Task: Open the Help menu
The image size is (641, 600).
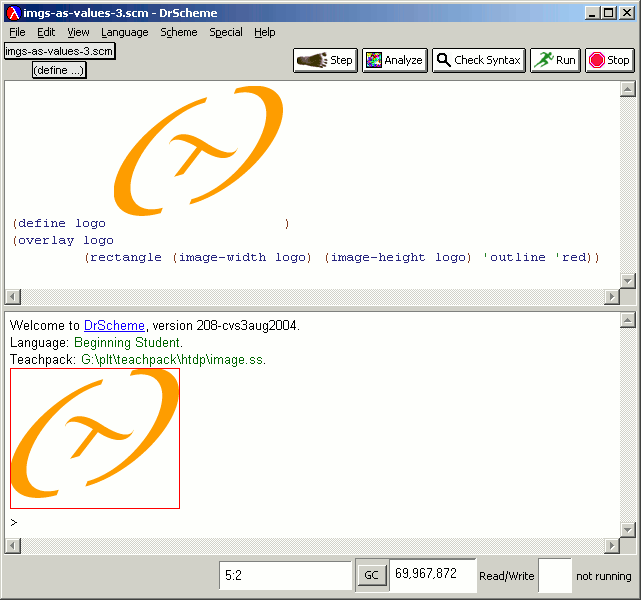Action: coord(264,32)
